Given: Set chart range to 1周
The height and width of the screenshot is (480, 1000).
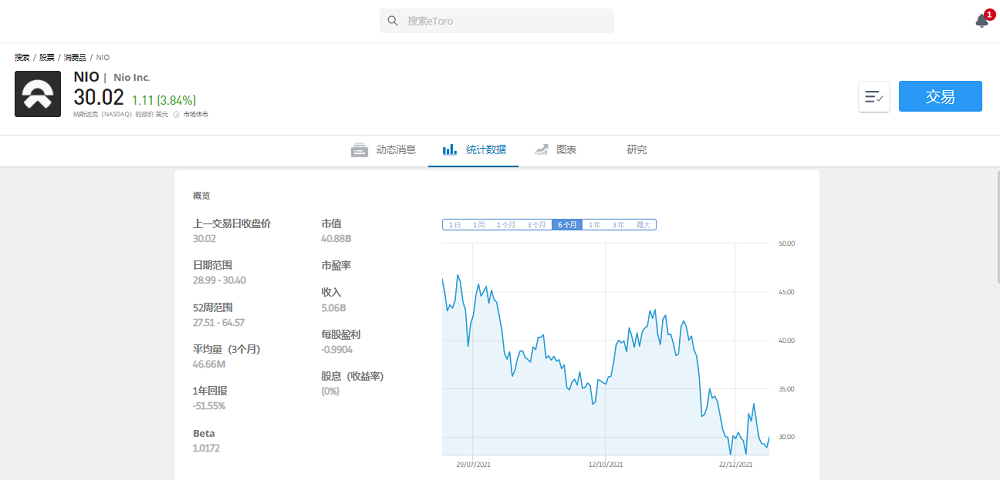Looking at the screenshot, I should tap(479, 224).
